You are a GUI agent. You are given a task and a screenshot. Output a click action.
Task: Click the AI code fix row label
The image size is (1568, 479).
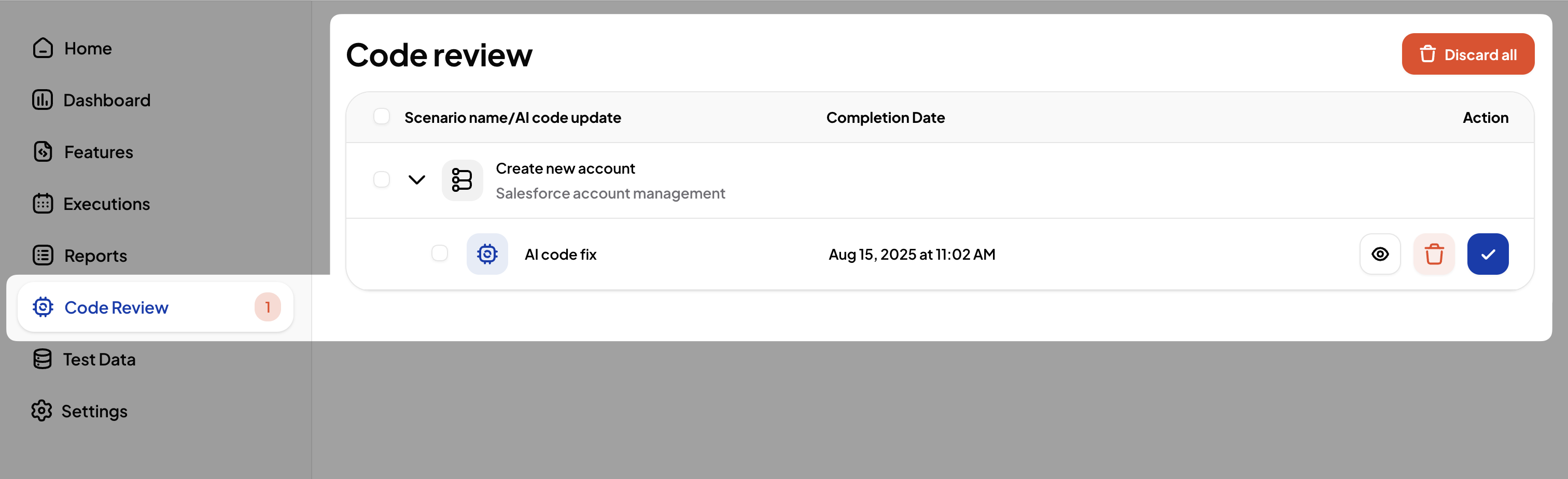click(x=560, y=255)
